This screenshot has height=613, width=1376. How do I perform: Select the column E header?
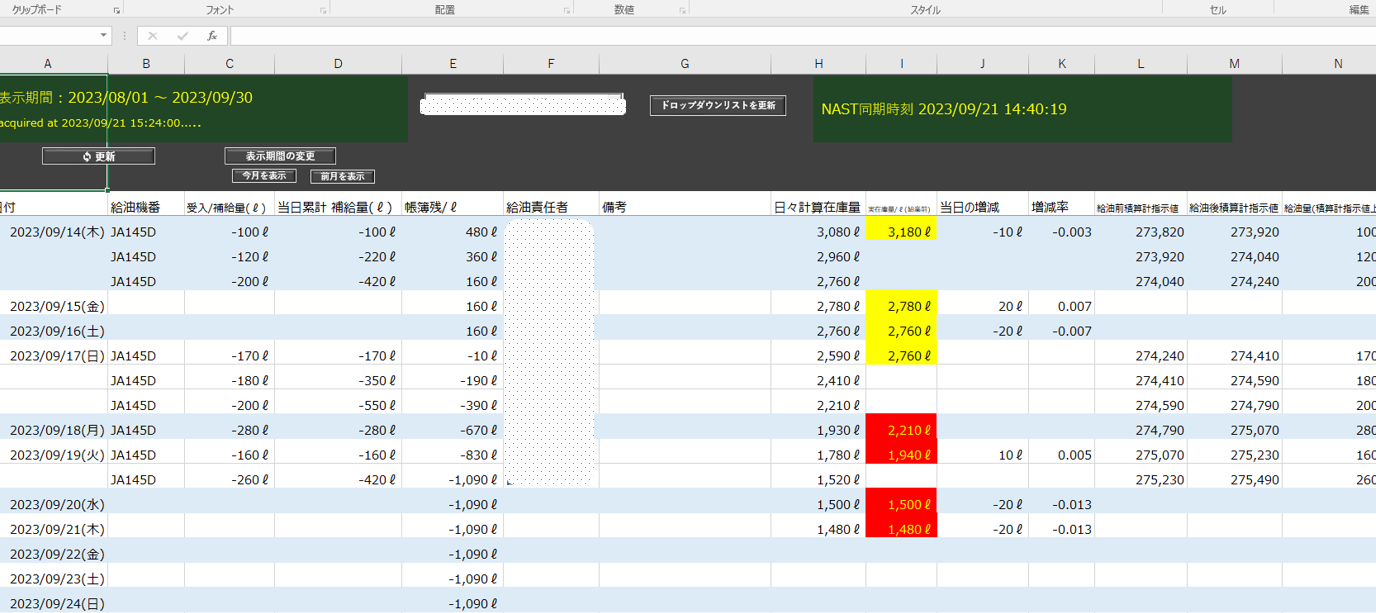tap(452, 64)
